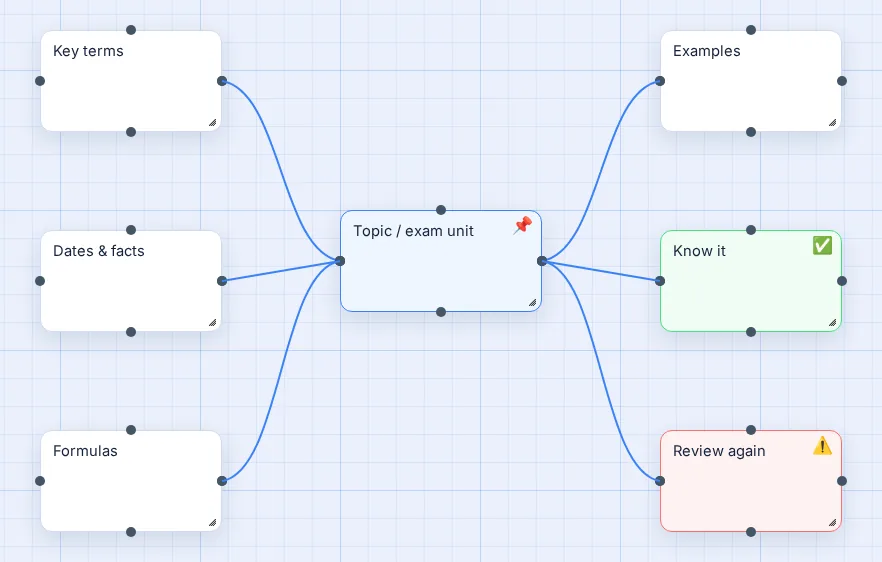Select the top connector dot of Key terms
The image size is (882, 562).
coord(131,30)
